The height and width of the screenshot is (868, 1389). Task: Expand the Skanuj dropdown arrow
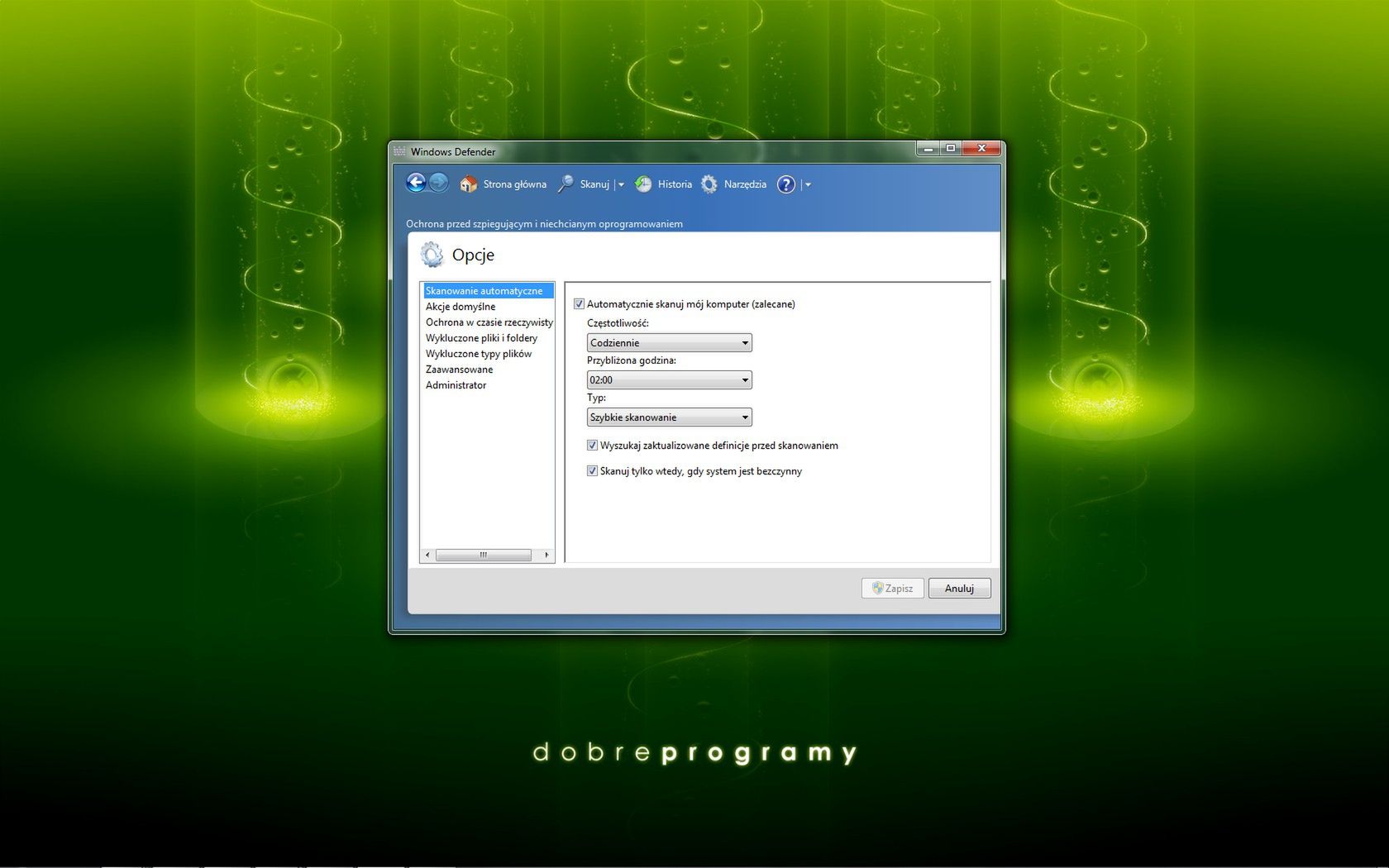click(621, 185)
